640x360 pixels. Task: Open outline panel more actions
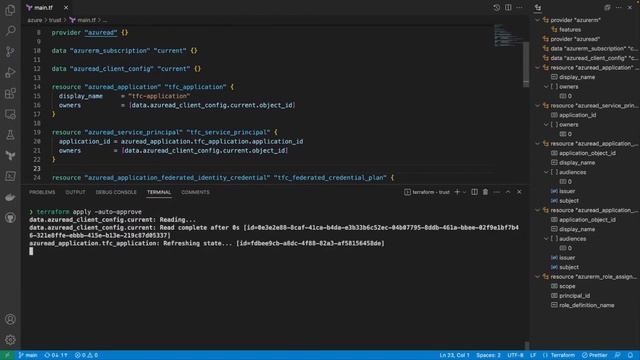[619, 7]
